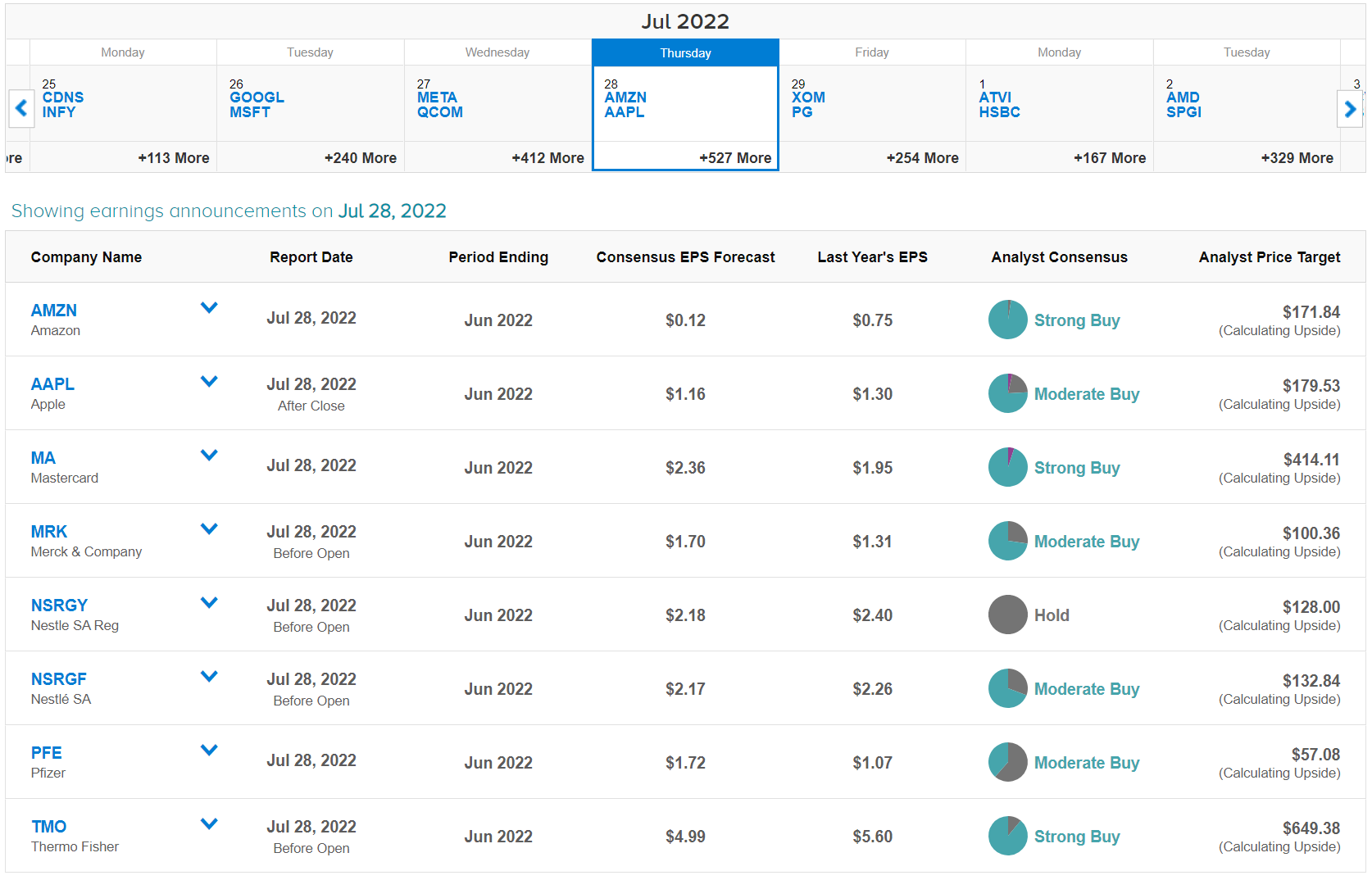Open NSRGY Hold consensus pie chart
1372x880 pixels.
1007,615
